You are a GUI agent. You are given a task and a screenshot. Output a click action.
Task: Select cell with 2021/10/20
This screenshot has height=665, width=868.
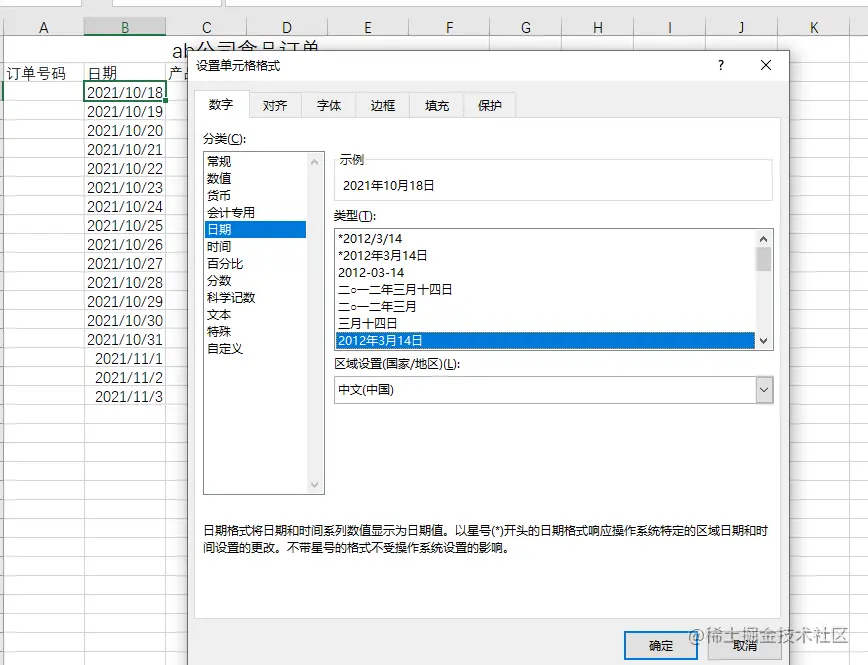(x=125, y=130)
